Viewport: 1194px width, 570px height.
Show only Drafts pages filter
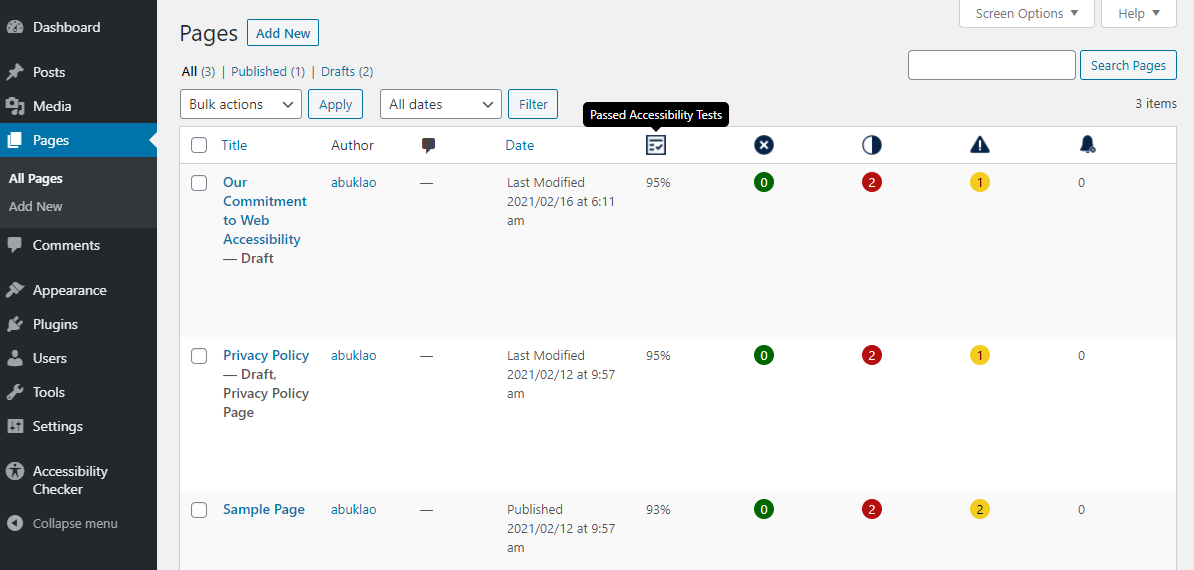coord(338,72)
